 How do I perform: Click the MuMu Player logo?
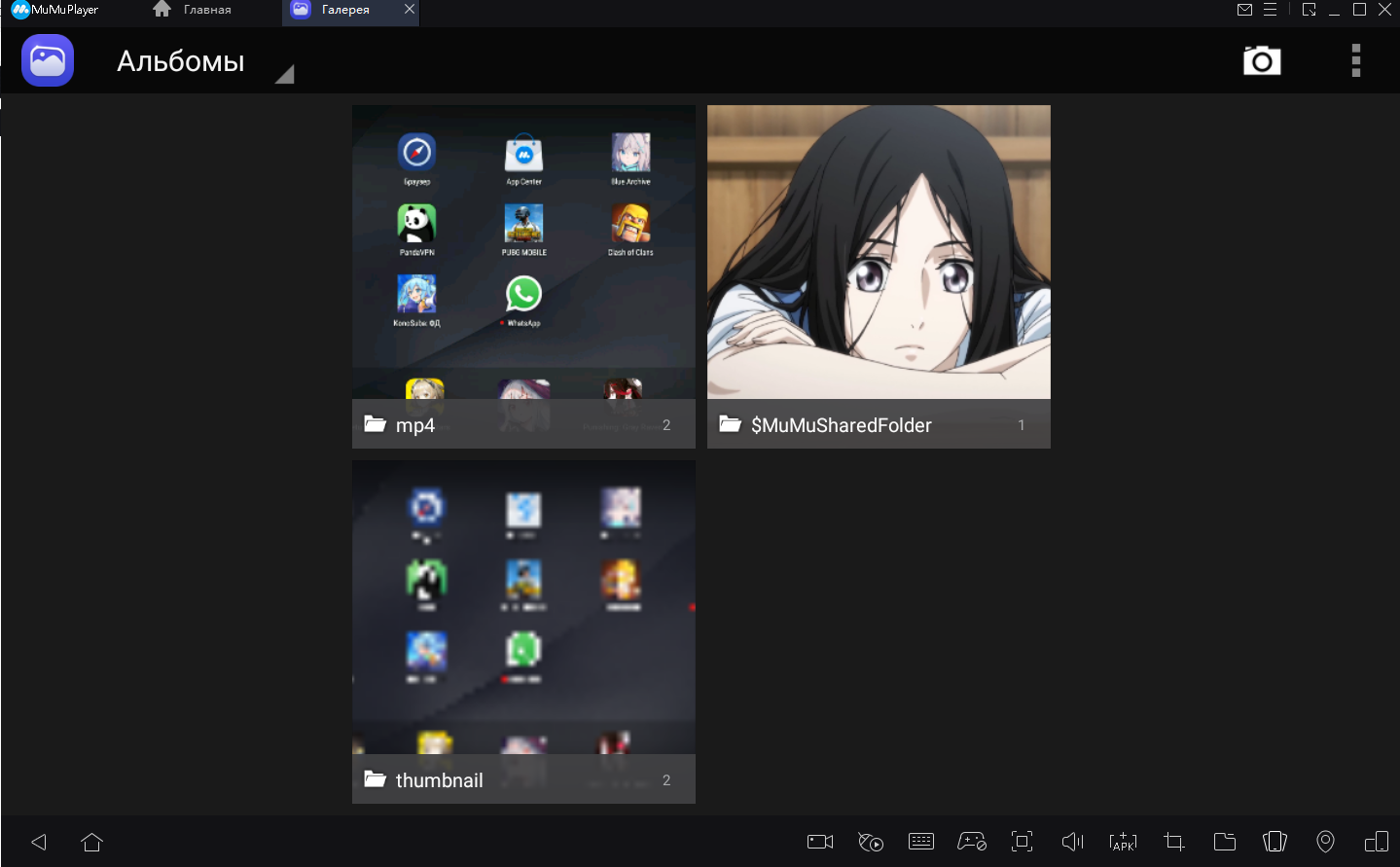tap(55, 10)
